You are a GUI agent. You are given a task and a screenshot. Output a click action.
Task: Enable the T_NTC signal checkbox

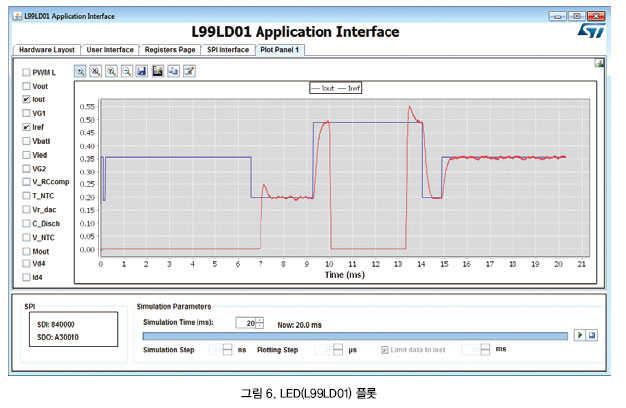(x=26, y=196)
